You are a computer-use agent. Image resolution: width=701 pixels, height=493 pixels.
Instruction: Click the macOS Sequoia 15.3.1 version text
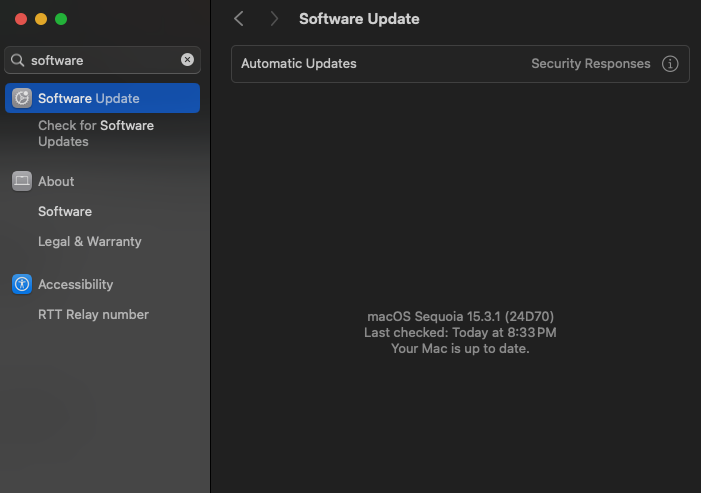tap(460, 317)
